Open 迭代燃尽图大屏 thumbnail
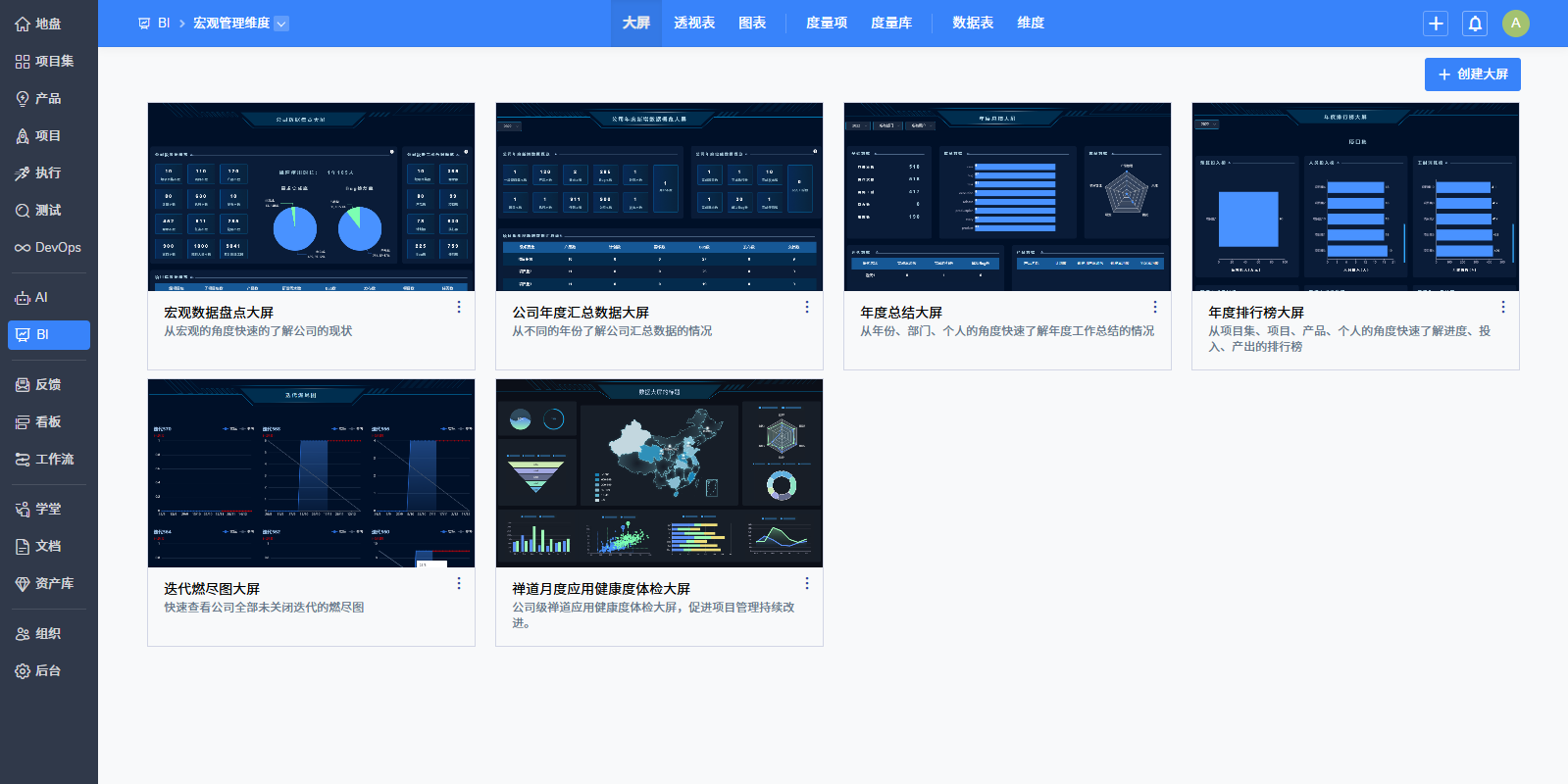Viewport: 1568px width, 784px height. pyautogui.click(x=311, y=473)
